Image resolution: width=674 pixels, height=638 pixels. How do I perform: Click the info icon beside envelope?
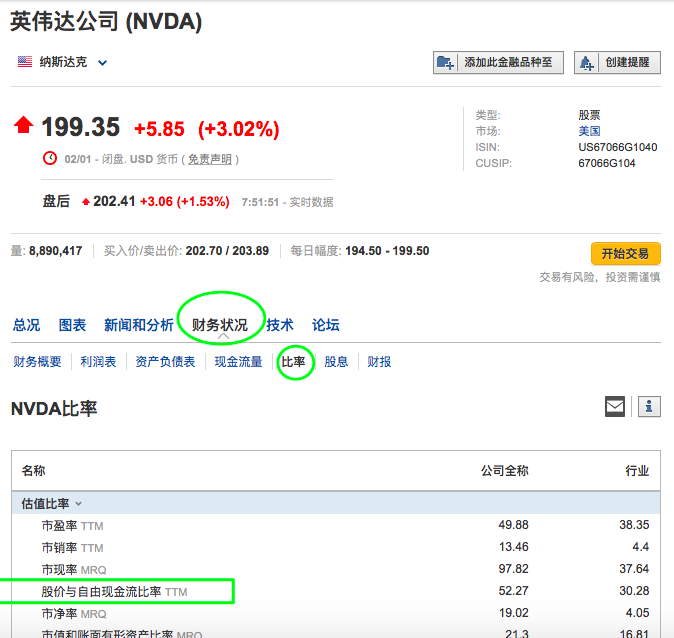649,406
